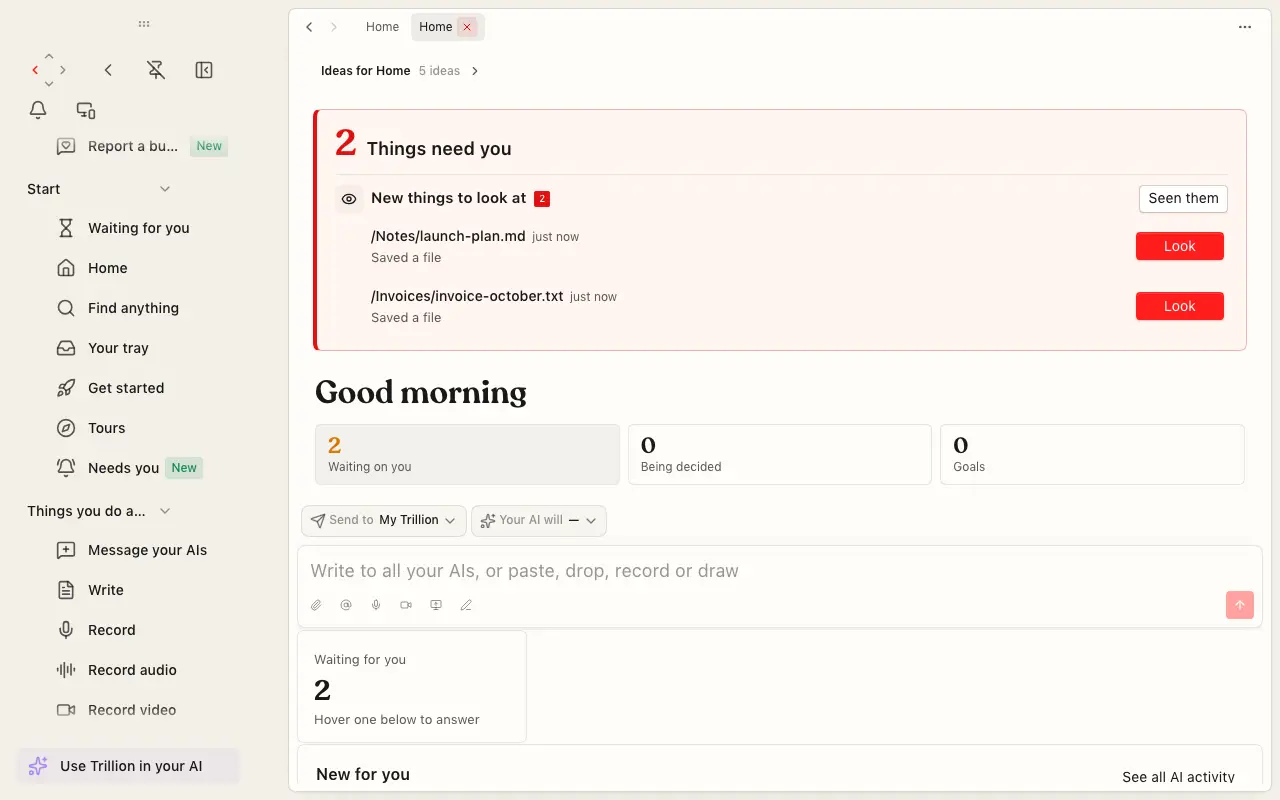Click the red left arrow in the navigation pad
Screen dimensions: 1280x800
(35, 70)
